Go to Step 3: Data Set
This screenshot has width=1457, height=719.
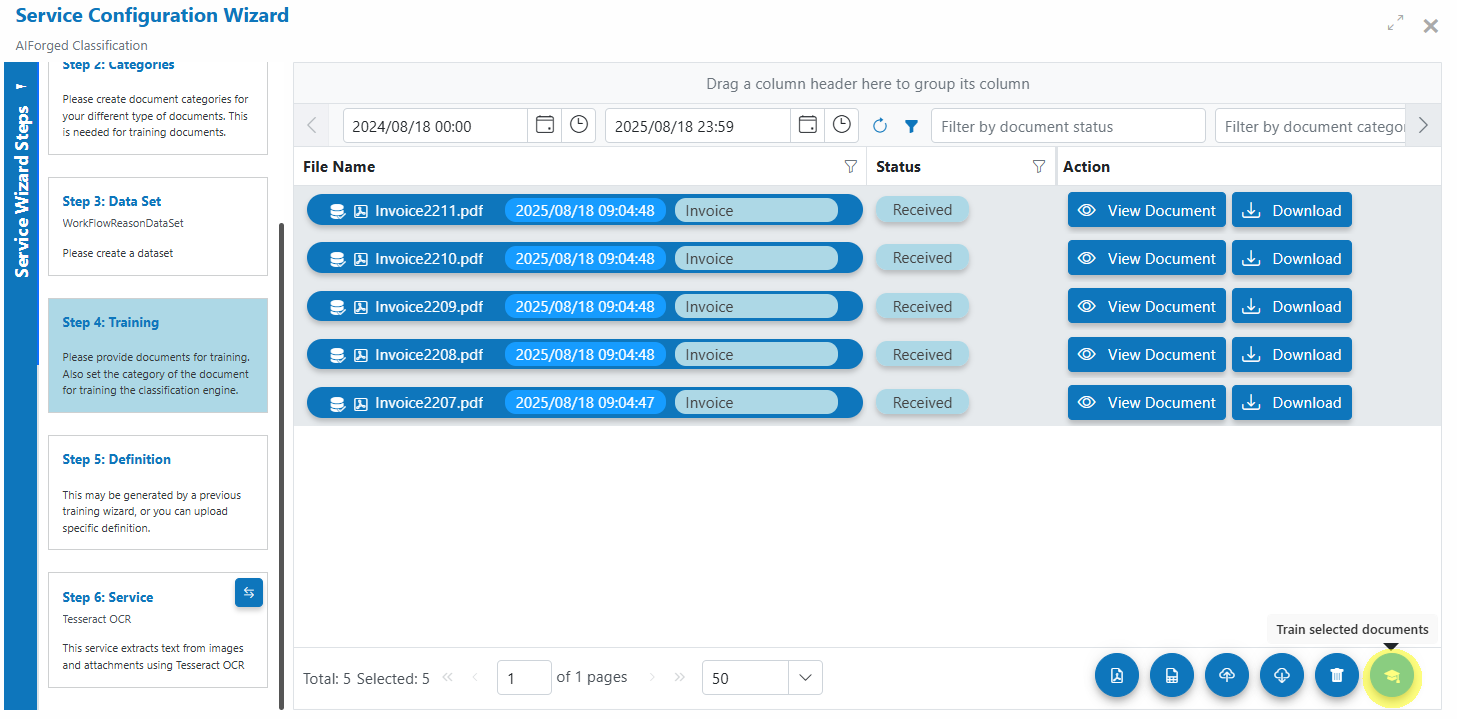click(x=158, y=226)
